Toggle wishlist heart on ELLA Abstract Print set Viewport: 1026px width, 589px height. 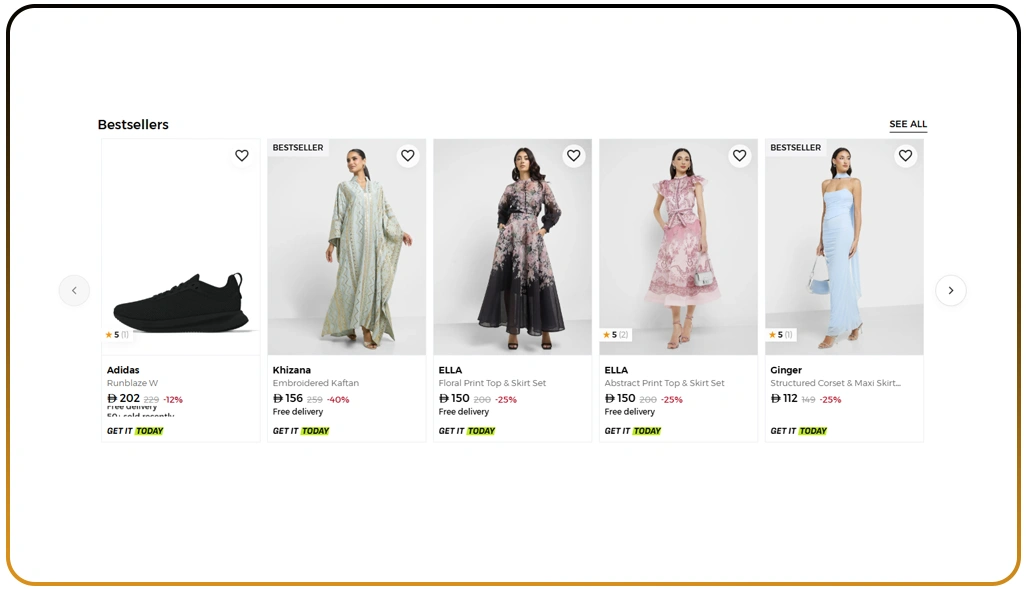pos(739,156)
